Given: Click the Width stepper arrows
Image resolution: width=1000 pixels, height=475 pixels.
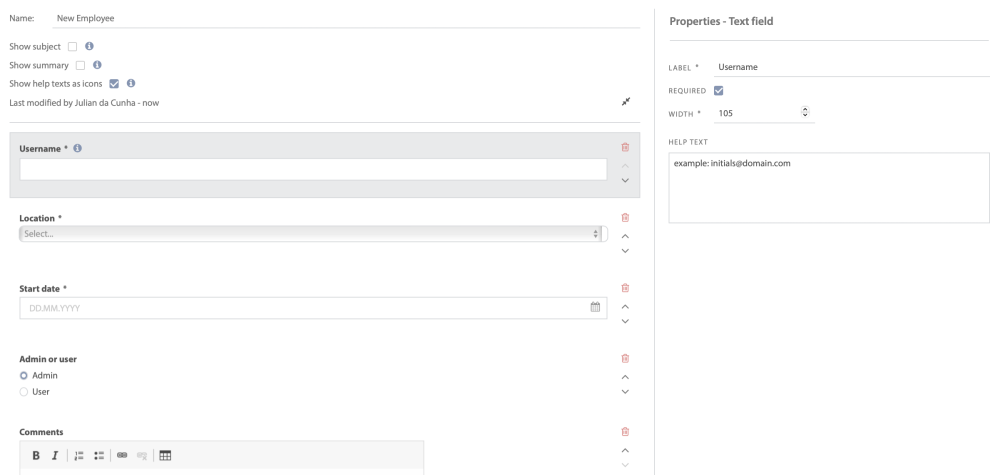Looking at the screenshot, I should [x=805, y=113].
